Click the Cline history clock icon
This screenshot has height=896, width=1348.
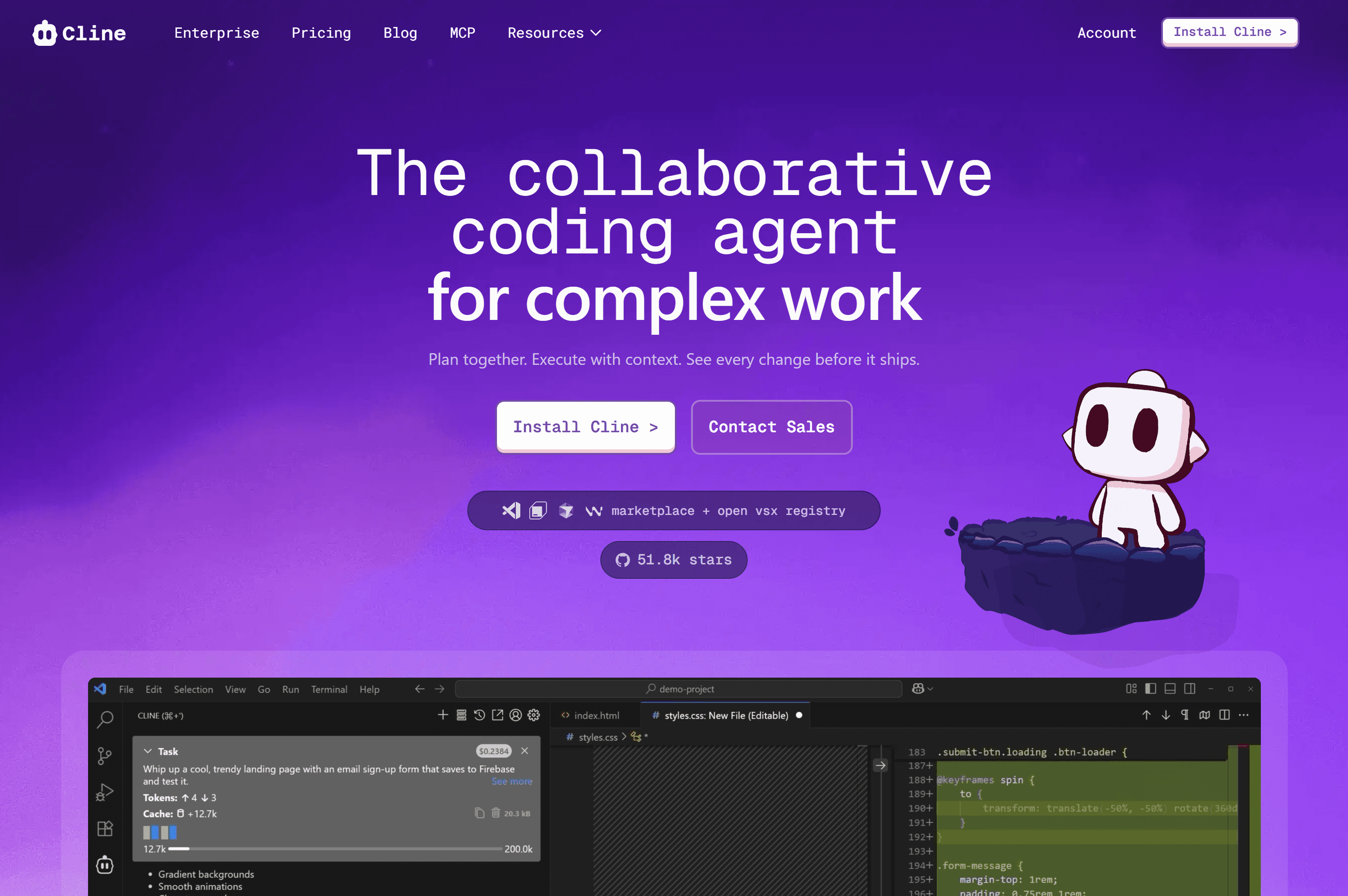click(479, 715)
